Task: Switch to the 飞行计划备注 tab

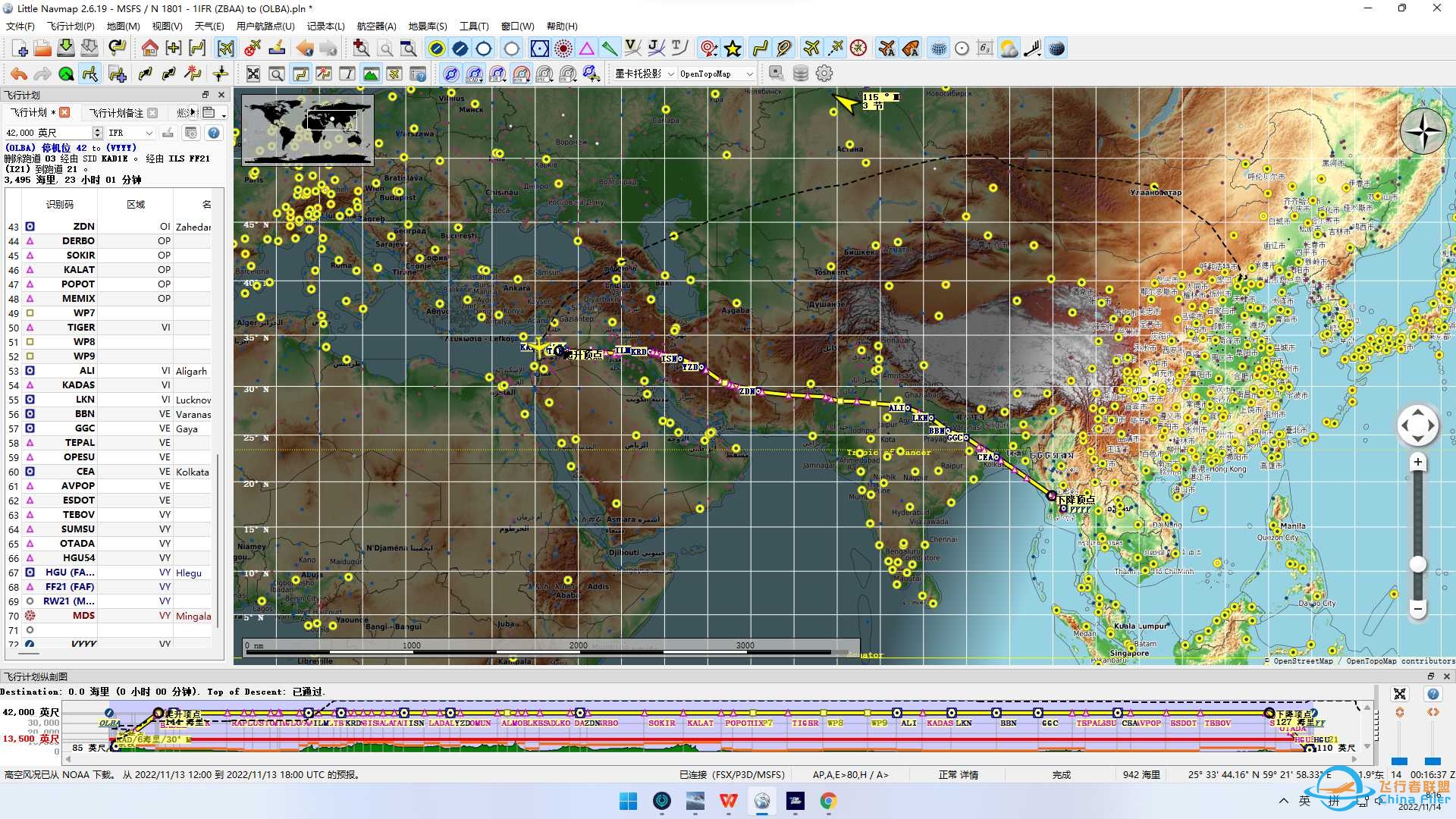Action: pyautogui.click(x=115, y=112)
